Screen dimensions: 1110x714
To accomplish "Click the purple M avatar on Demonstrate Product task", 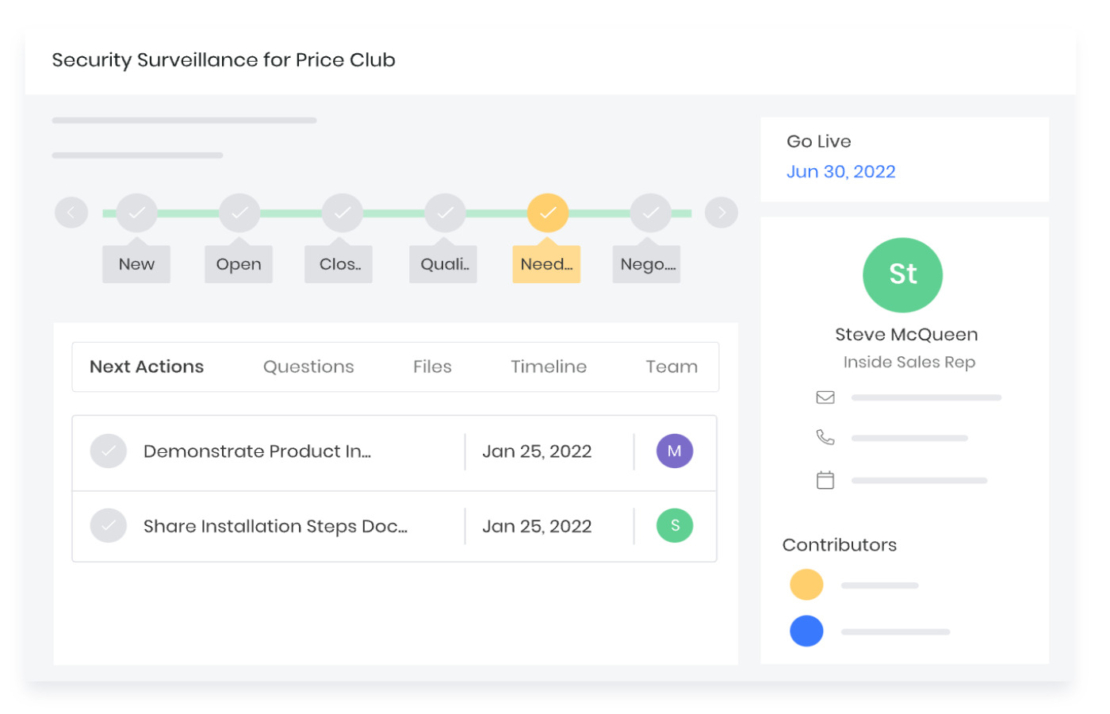I will pyautogui.click(x=674, y=451).
